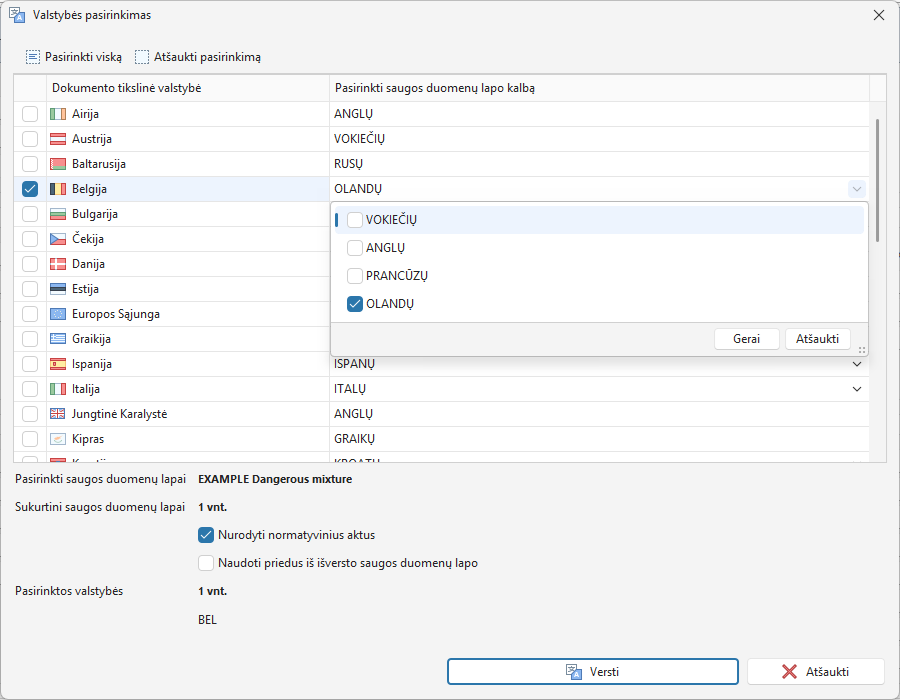Click the Dokumento tikslinė valstybė column header
Screen dimensions: 900x700
tap(188, 88)
